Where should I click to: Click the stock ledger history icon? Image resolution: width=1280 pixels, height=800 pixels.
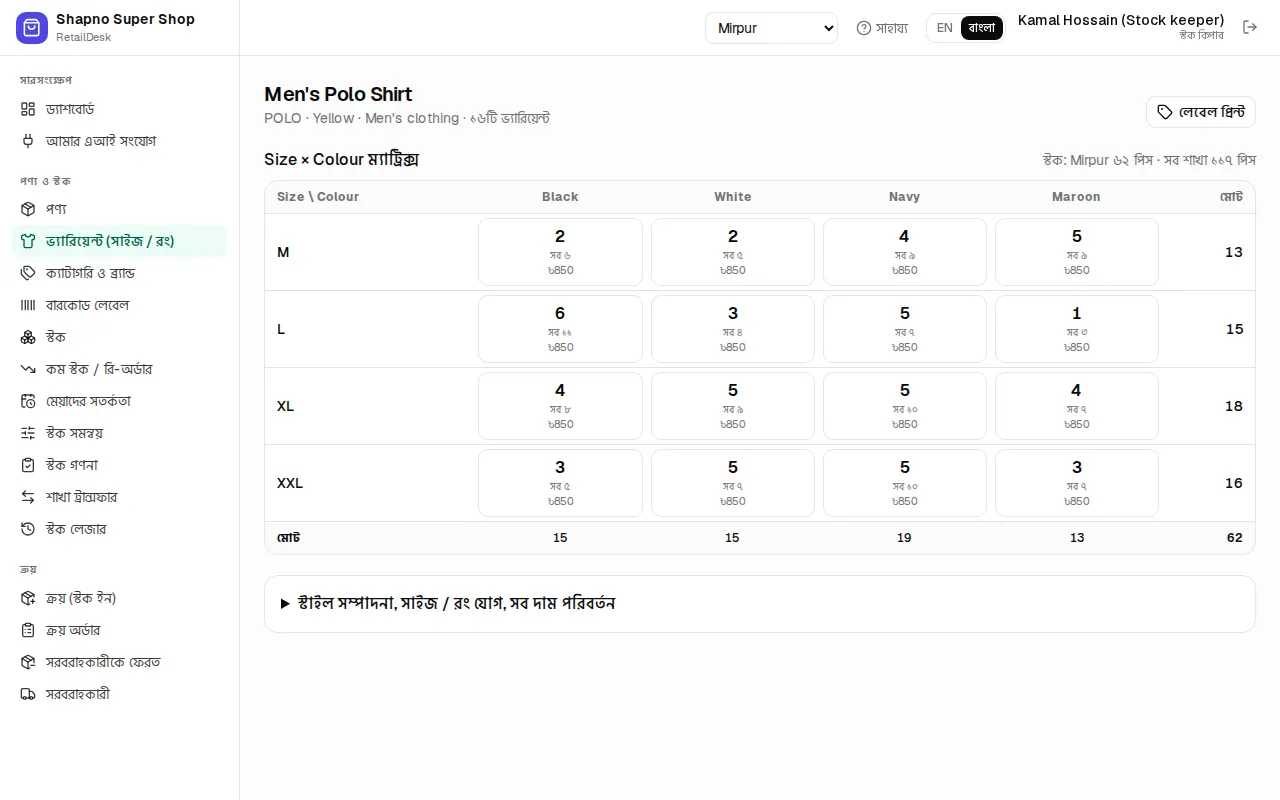(x=28, y=529)
